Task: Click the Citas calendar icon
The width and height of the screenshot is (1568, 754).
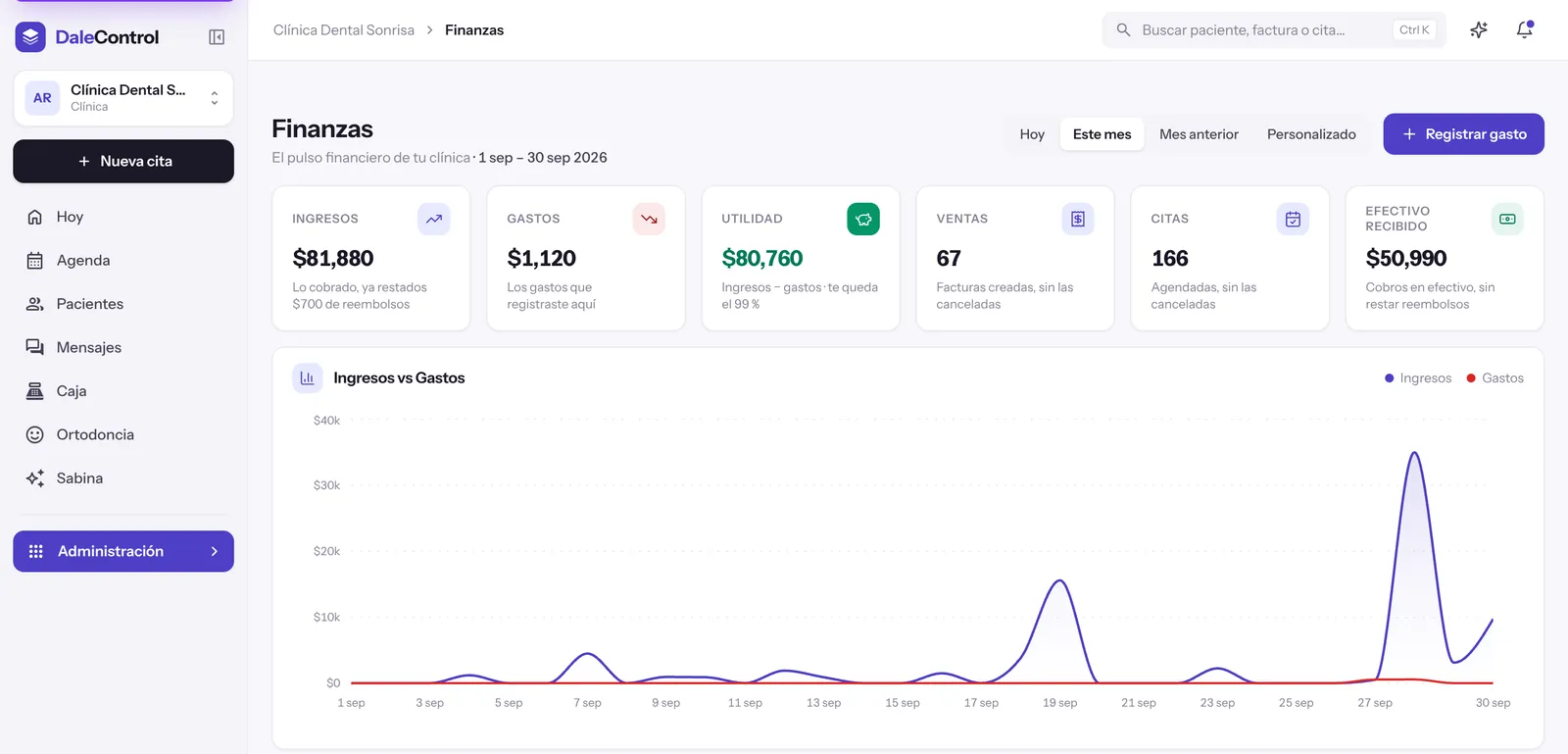Action: click(1293, 219)
